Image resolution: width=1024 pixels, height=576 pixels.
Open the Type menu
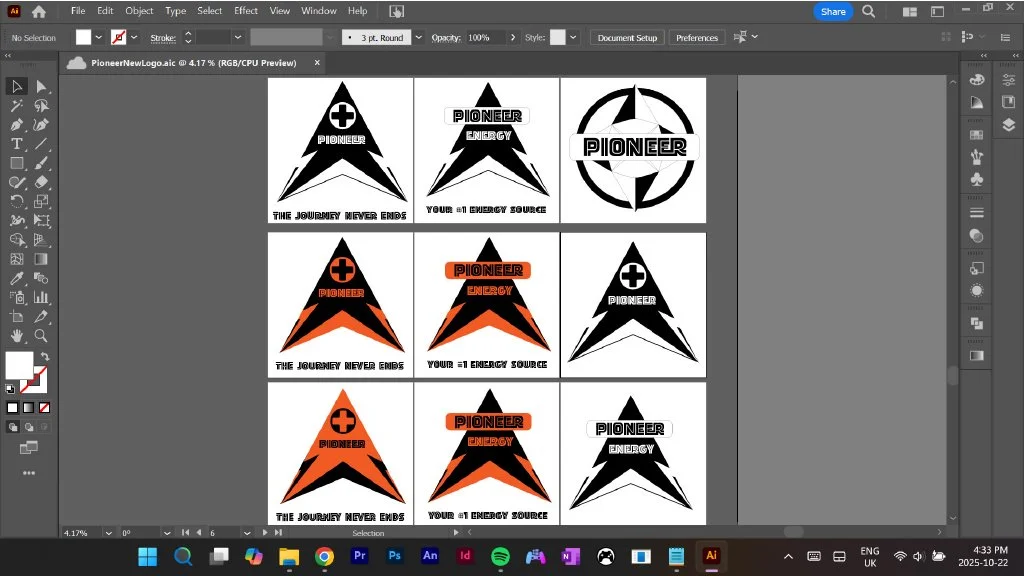pos(175,11)
